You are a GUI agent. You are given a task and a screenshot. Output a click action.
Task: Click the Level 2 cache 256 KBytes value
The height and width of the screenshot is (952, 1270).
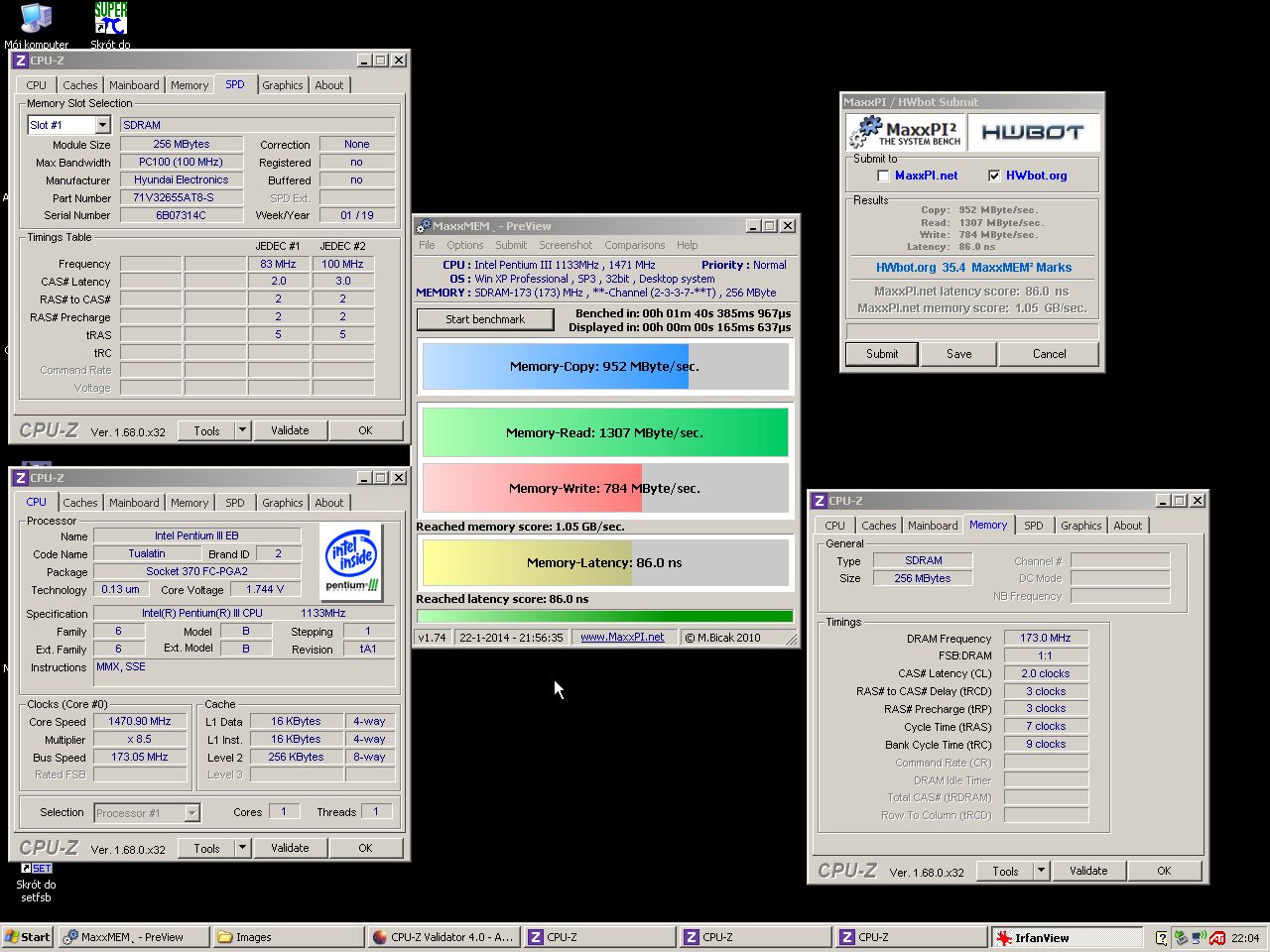pos(296,758)
